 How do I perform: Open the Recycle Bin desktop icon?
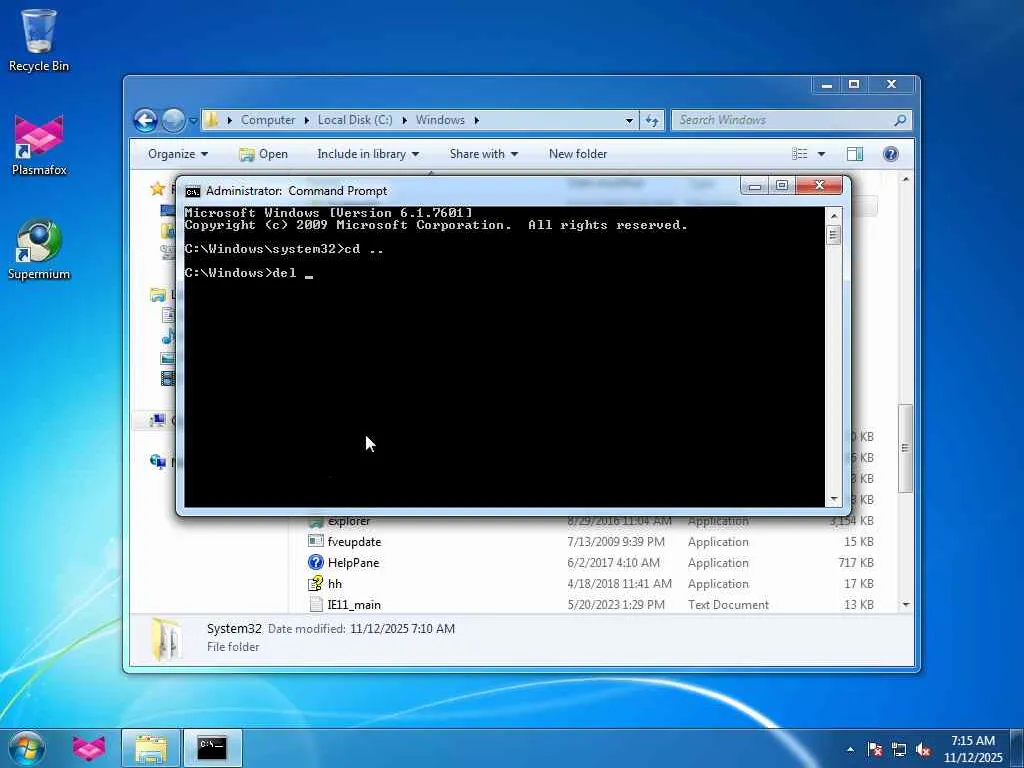click(39, 39)
